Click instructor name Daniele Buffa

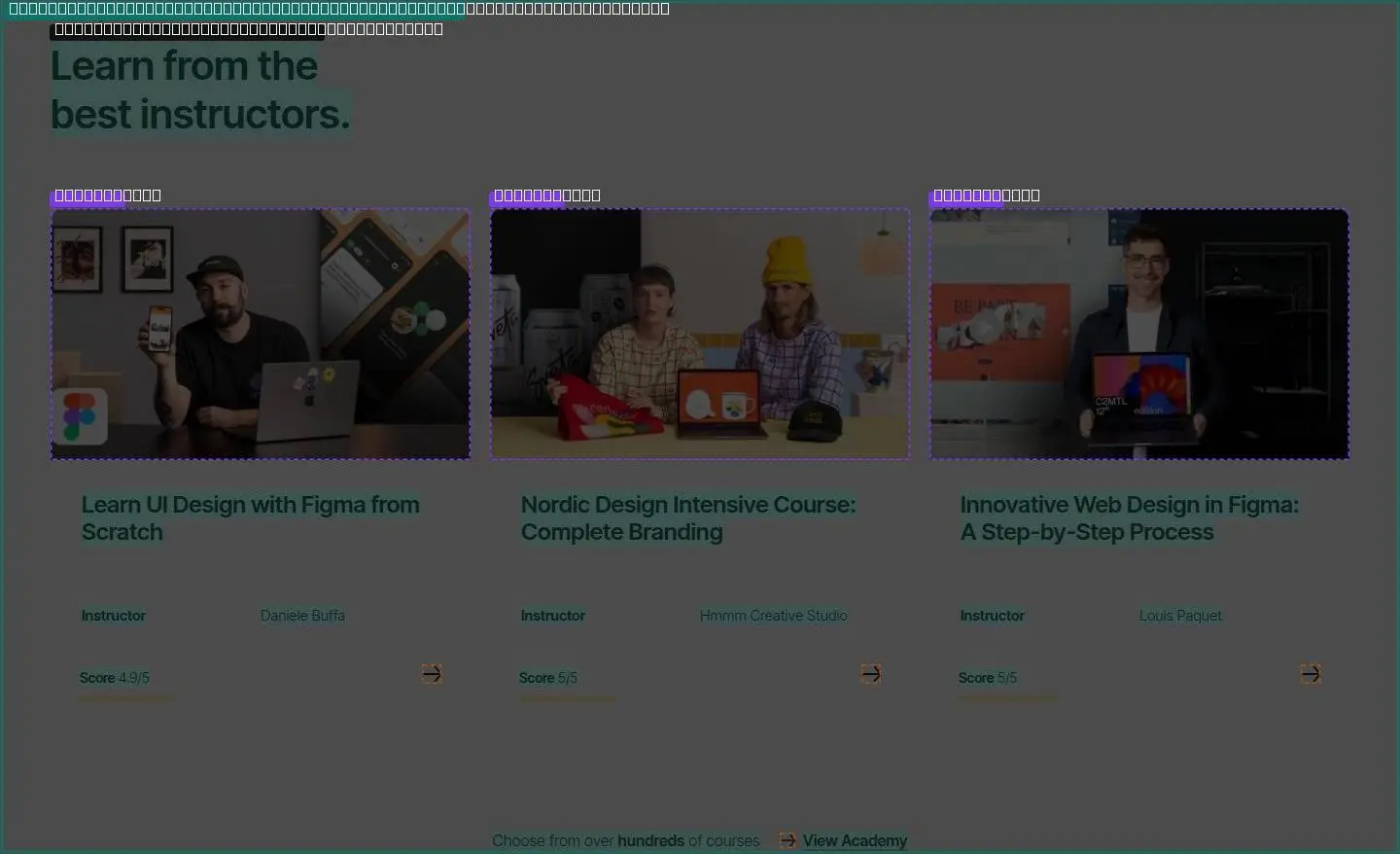[302, 616]
